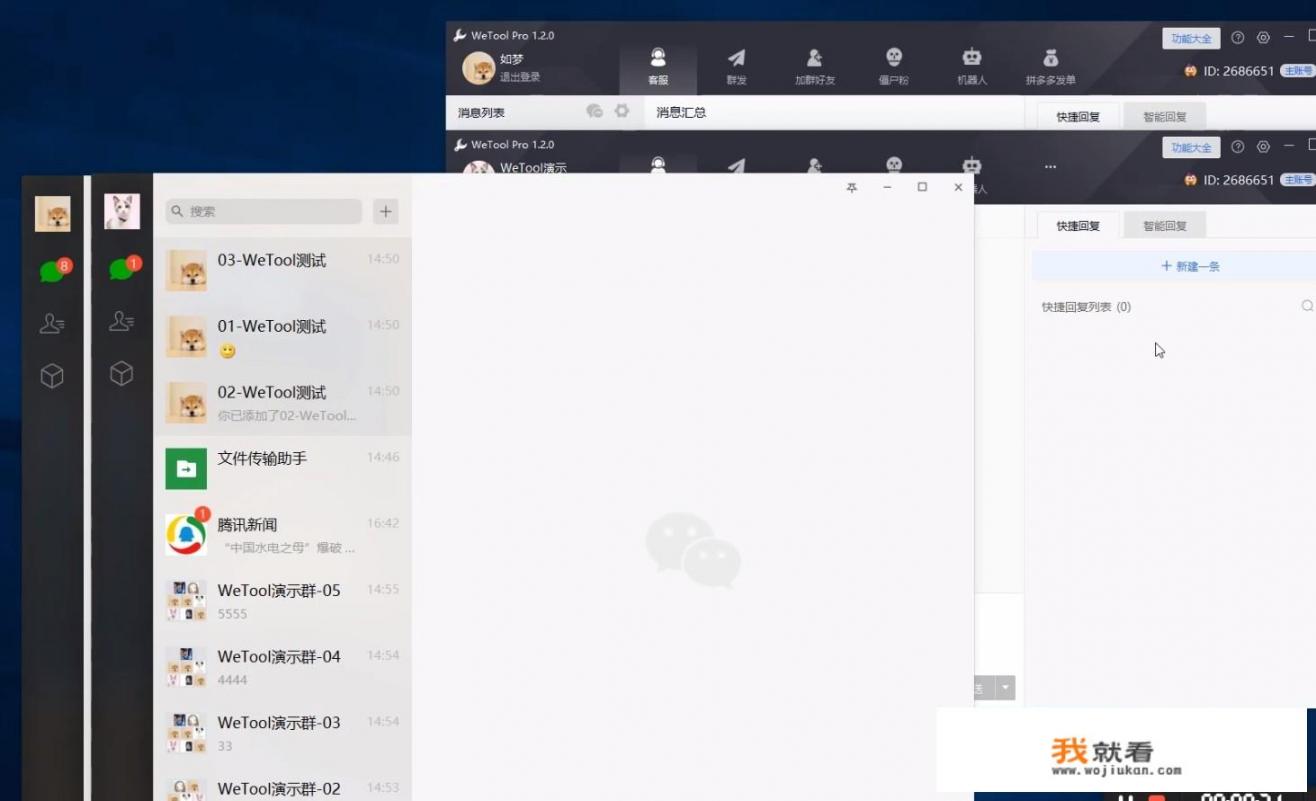The width and height of the screenshot is (1316, 801).
Task: Switch to 快捷回复 tab in rear WeTool window
Action: pos(1078,116)
